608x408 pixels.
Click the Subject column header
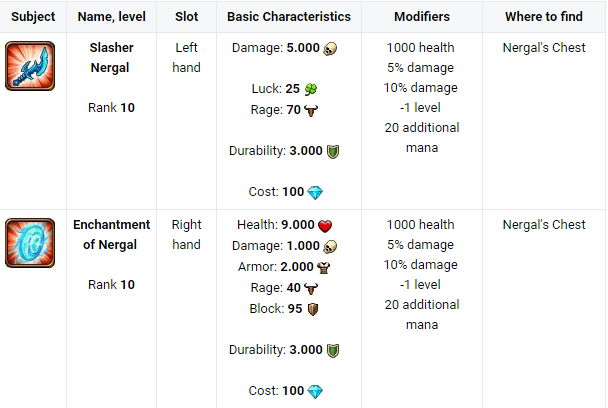(x=33, y=17)
